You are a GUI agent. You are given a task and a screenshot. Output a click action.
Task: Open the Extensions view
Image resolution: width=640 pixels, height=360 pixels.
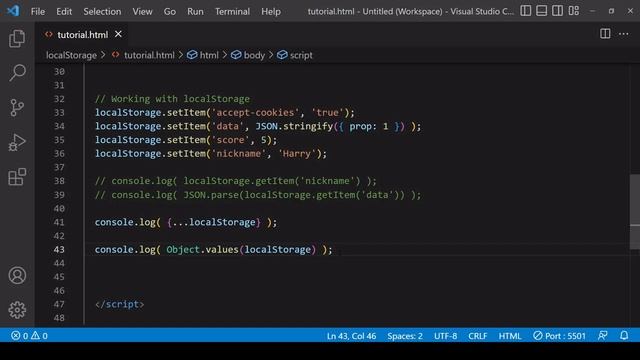click(17, 177)
